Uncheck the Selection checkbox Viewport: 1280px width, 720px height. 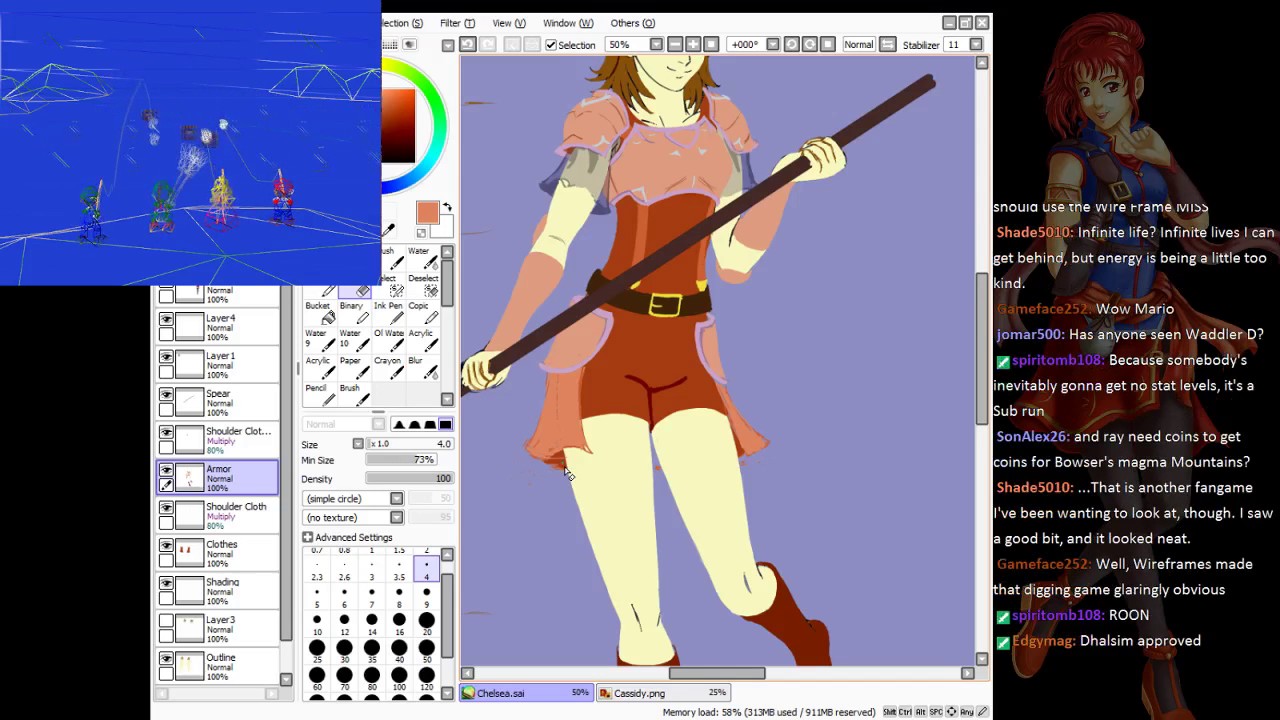(551, 45)
